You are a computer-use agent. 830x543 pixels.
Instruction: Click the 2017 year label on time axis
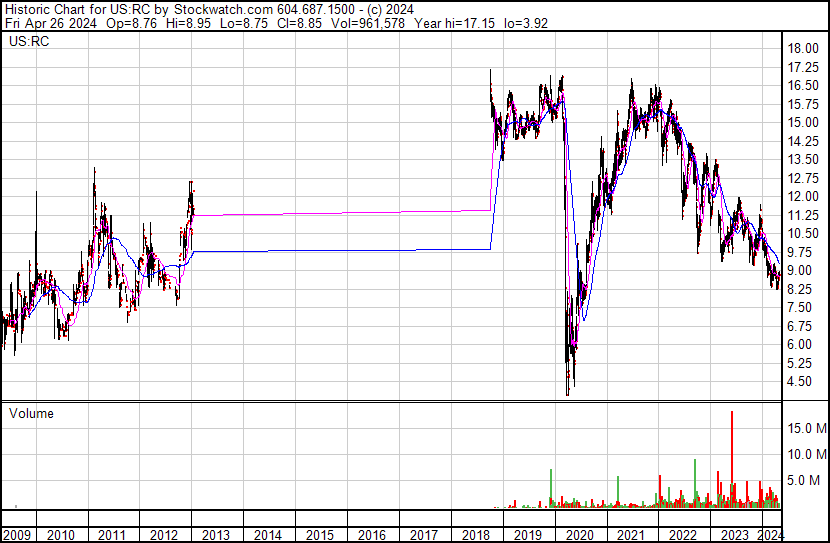[423, 535]
